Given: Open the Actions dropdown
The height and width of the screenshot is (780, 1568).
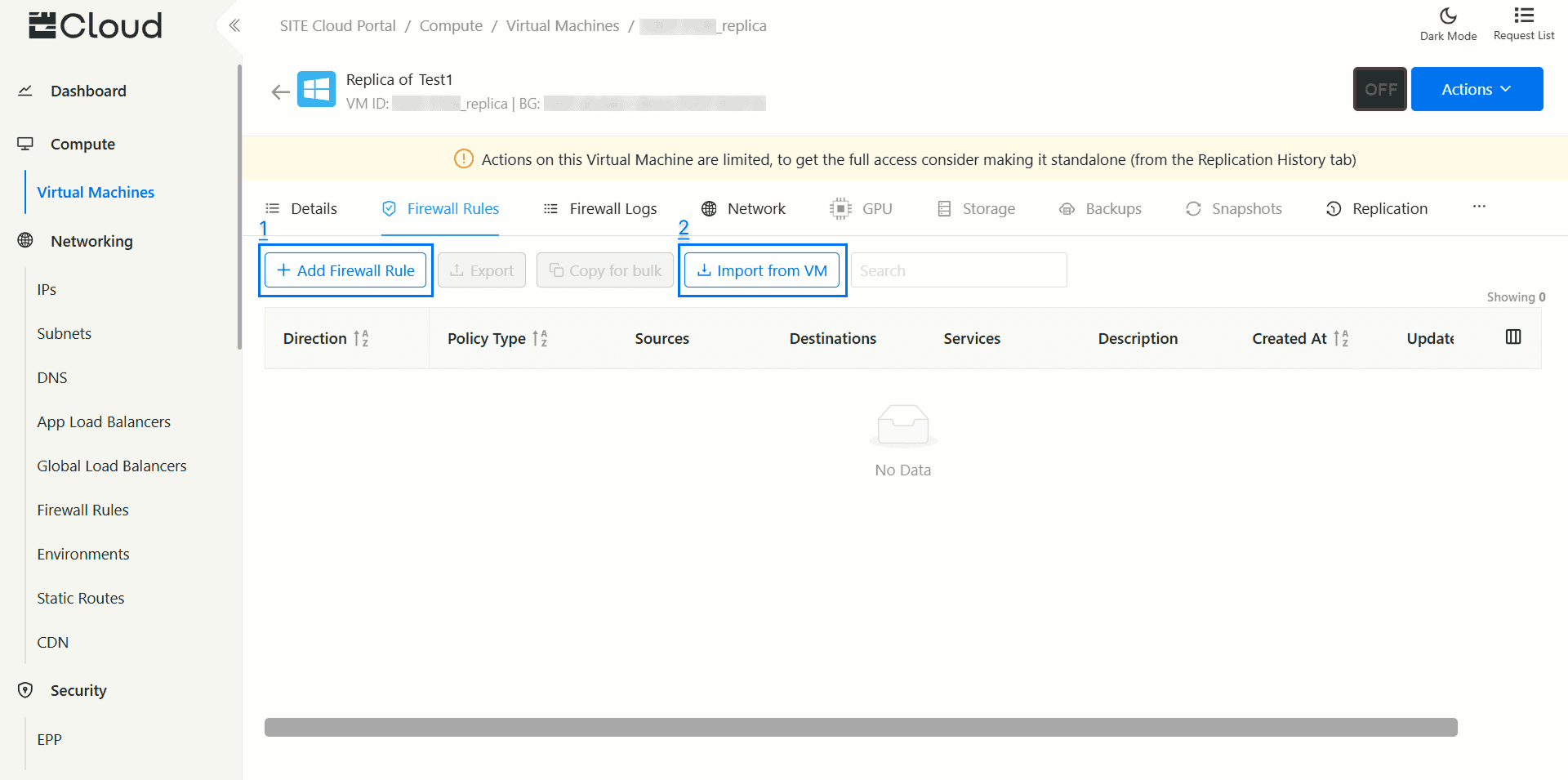Looking at the screenshot, I should pyautogui.click(x=1476, y=89).
